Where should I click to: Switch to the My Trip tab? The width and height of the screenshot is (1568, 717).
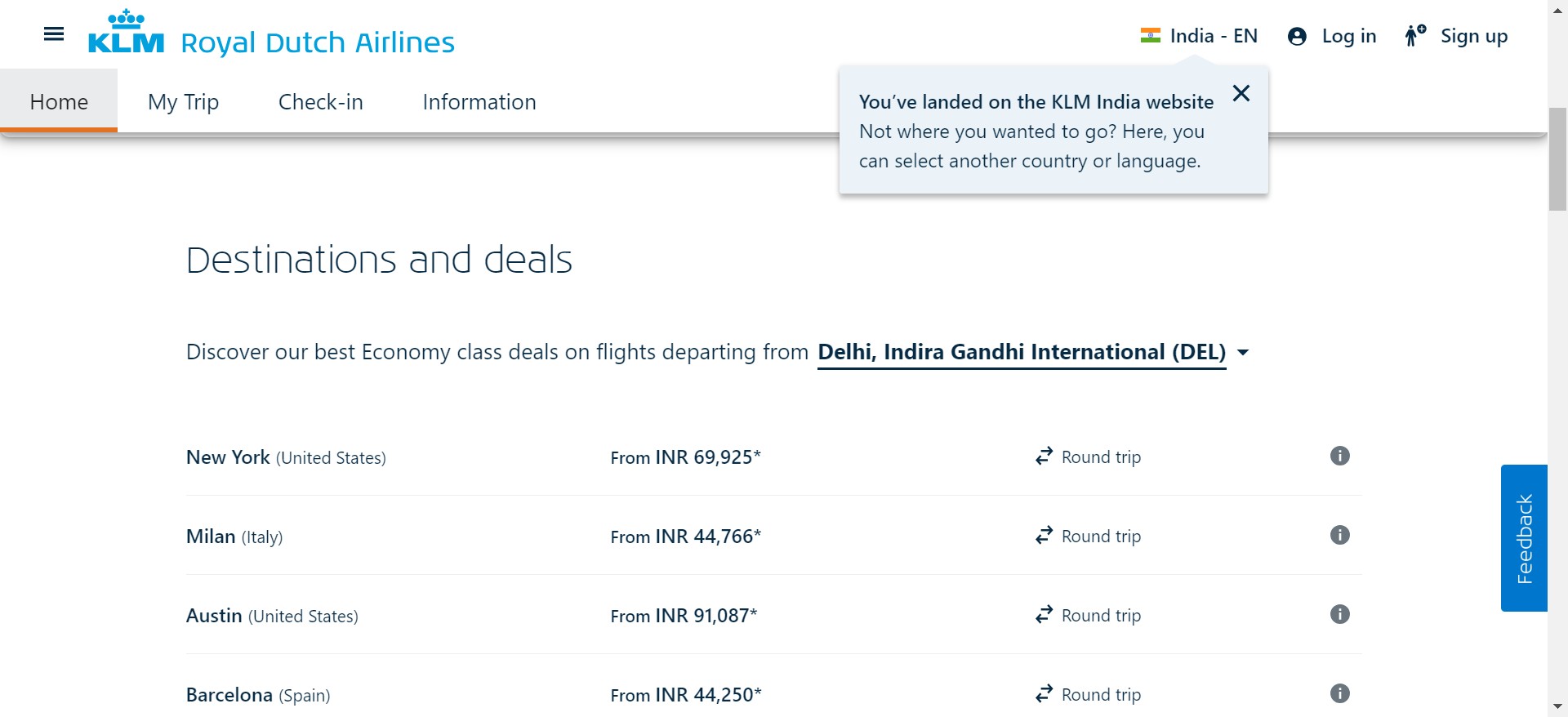point(183,102)
